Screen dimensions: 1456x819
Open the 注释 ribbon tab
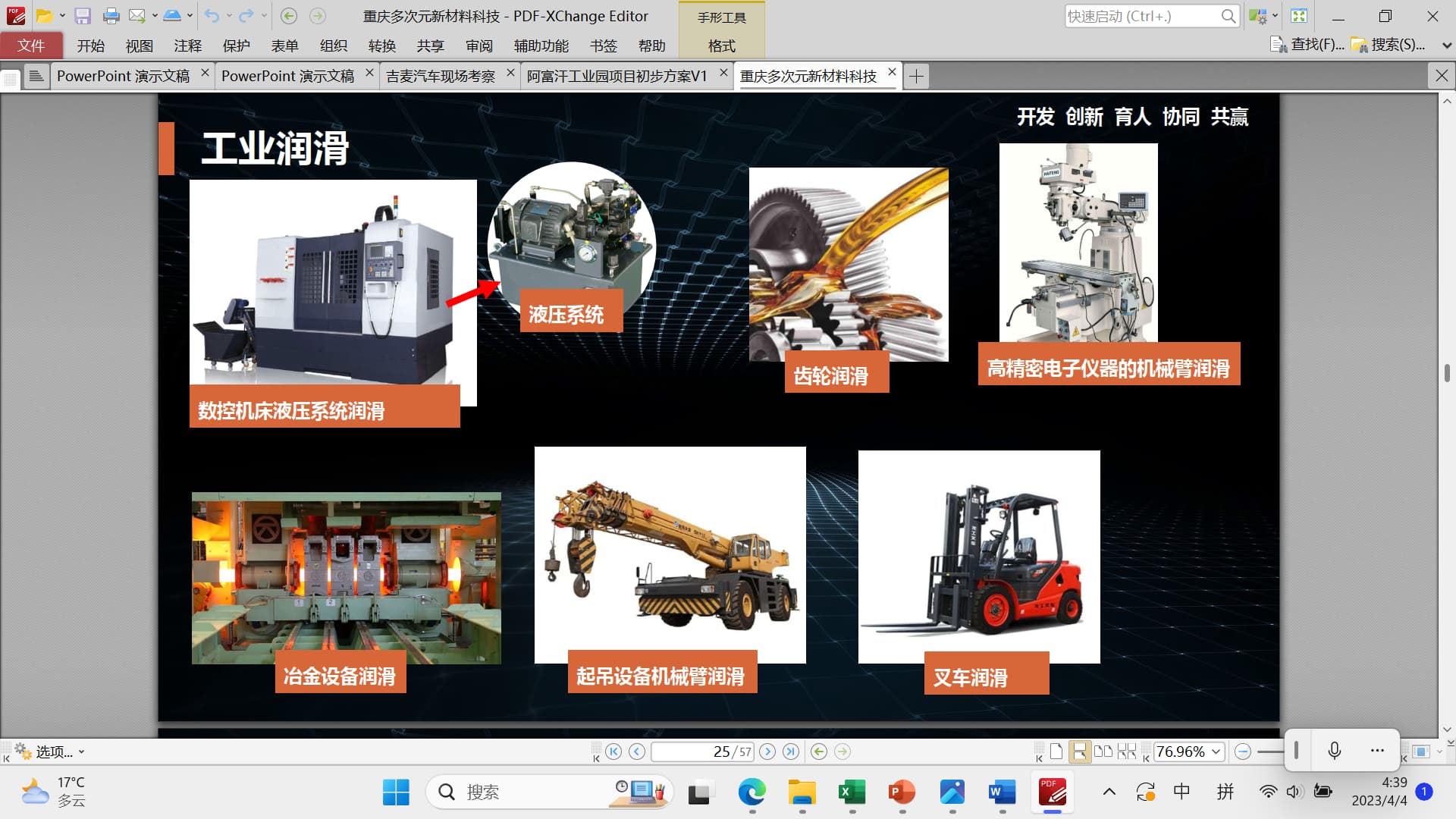click(x=187, y=45)
